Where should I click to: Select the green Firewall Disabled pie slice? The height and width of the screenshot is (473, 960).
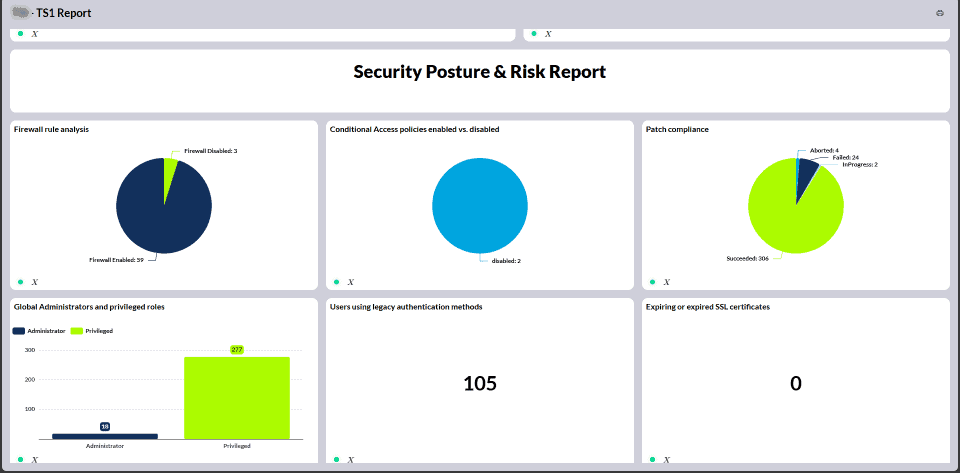coord(170,177)
